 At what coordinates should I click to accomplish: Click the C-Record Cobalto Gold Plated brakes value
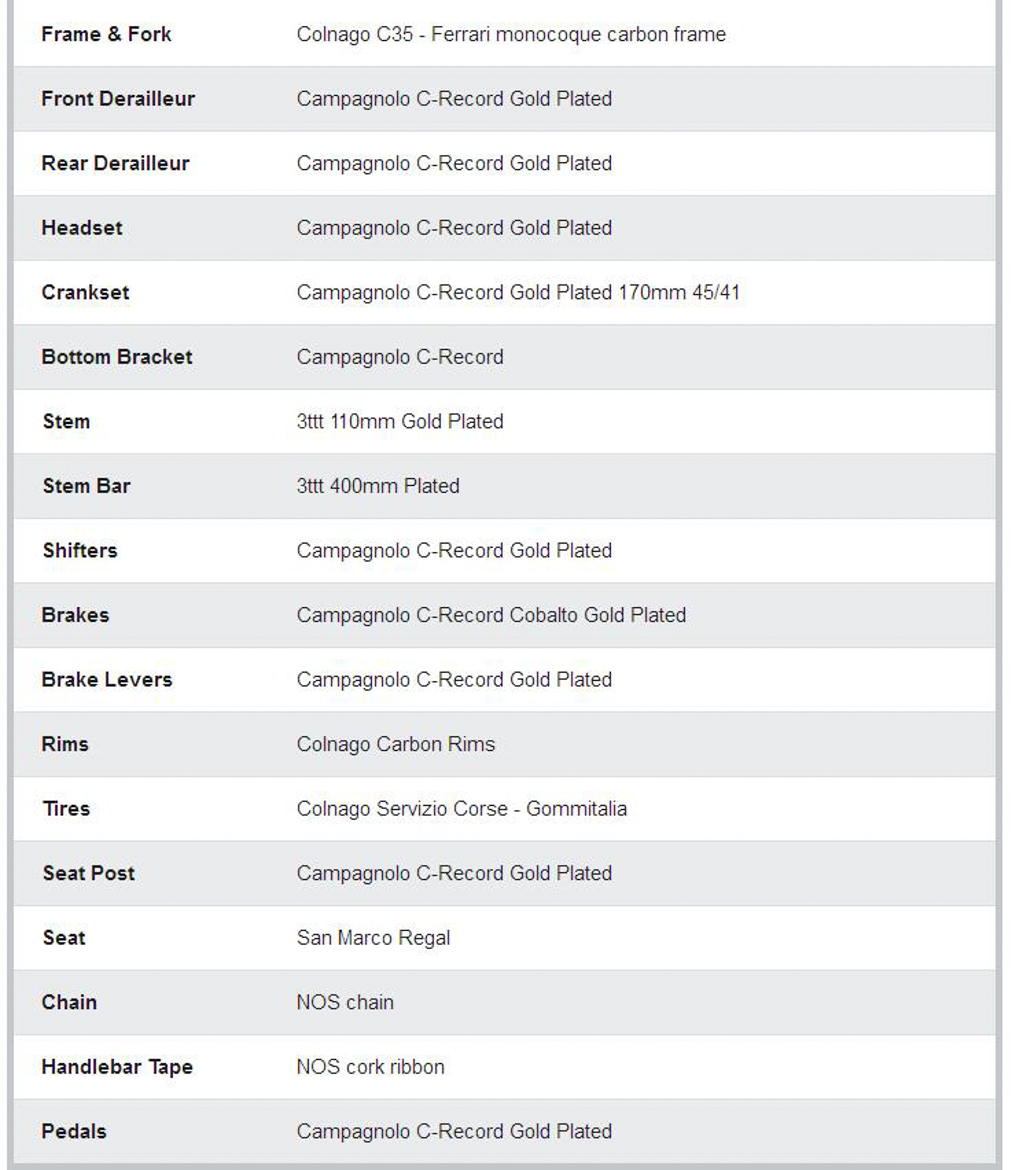[491, 615]
